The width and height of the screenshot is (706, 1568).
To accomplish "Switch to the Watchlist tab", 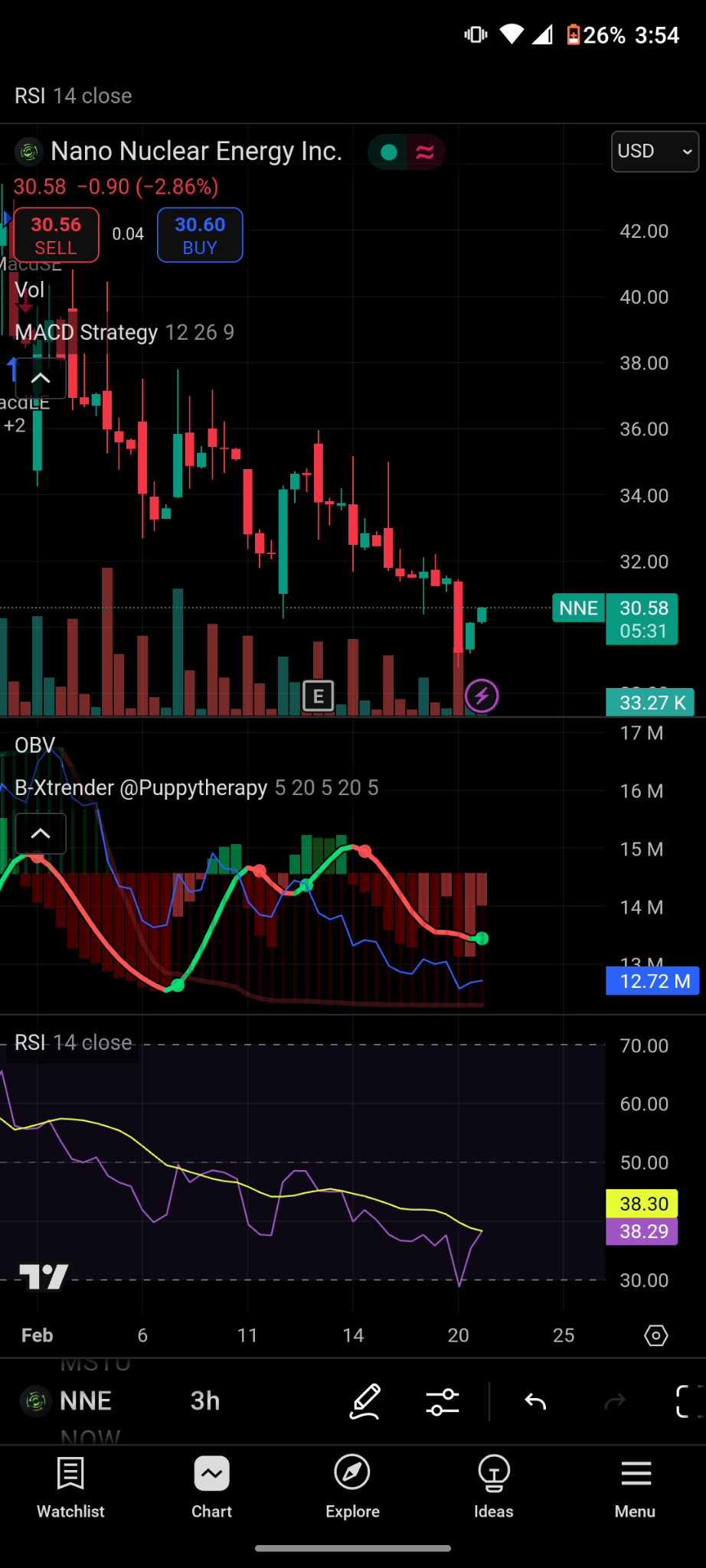I will [x=70, y=1488].
